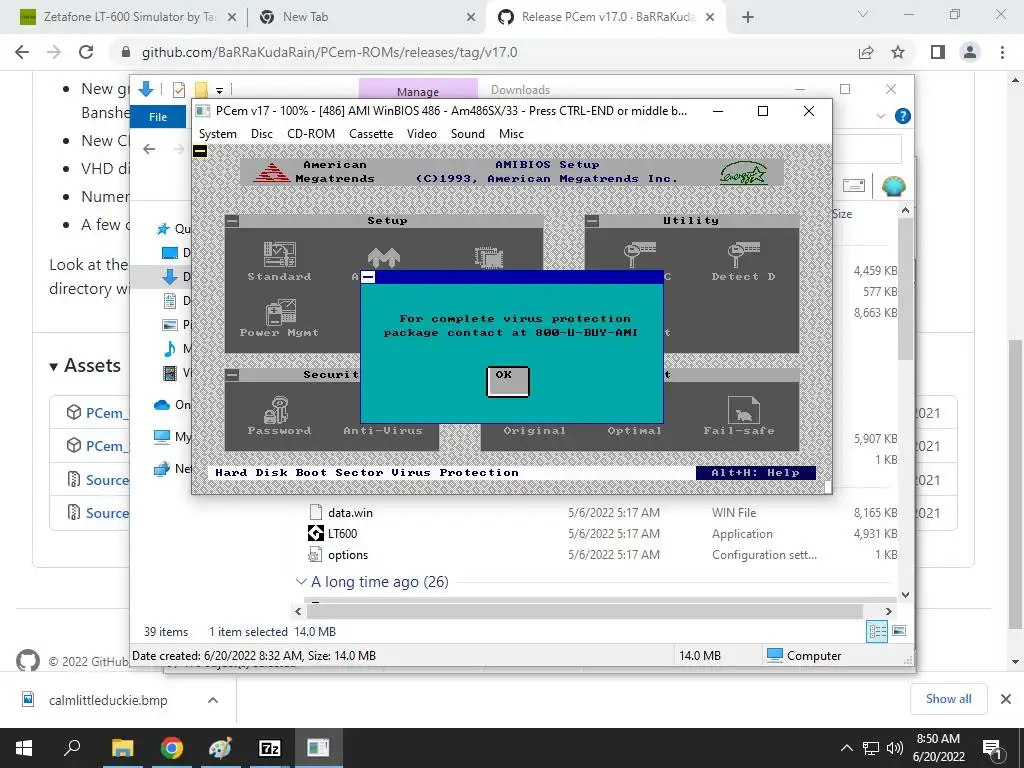Click the Explorer help question mark icon
This screenshot has width=1024, height=768.
(x=903, y=116)
